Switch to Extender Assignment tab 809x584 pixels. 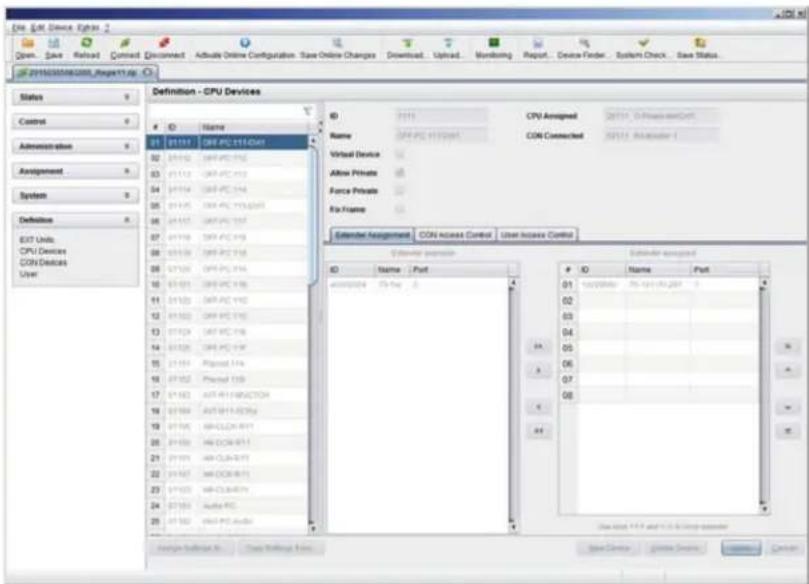point(372,235)
